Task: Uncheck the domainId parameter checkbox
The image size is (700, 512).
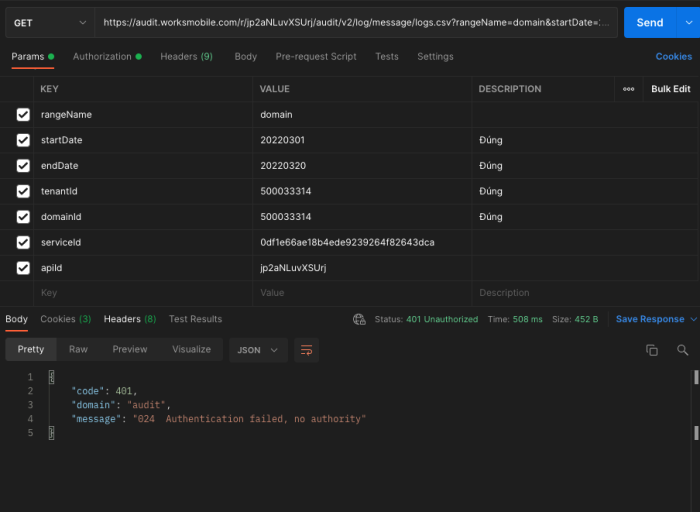Action: [x=23, y=217]
